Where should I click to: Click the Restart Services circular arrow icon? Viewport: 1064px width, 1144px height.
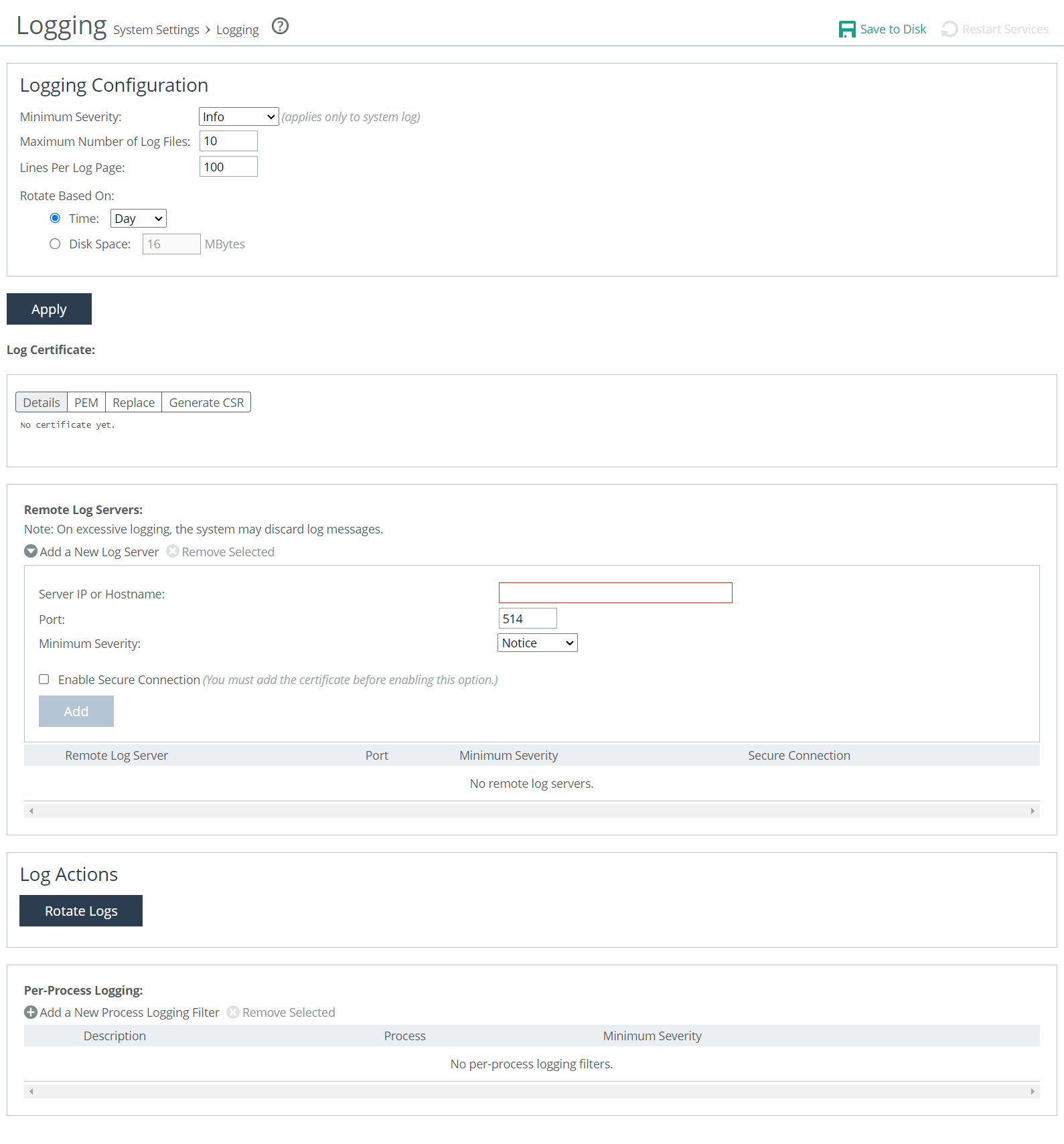pyautogui.click(x=949, y=29)
